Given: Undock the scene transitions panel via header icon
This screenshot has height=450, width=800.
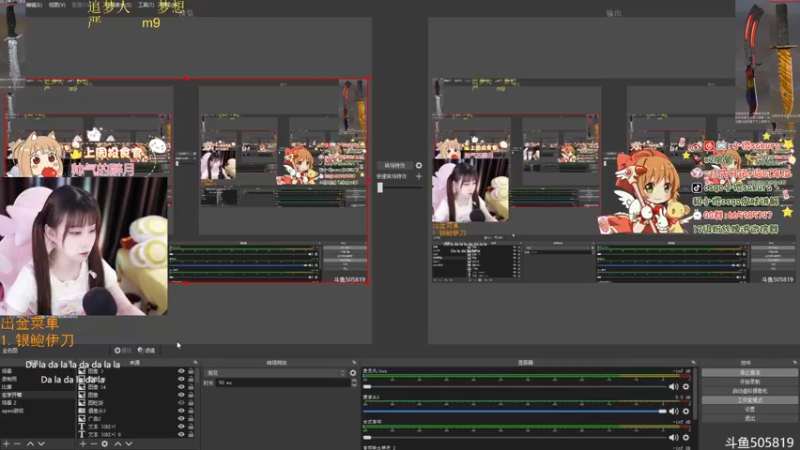Looking at the screenshot, I should coord(354,363).
